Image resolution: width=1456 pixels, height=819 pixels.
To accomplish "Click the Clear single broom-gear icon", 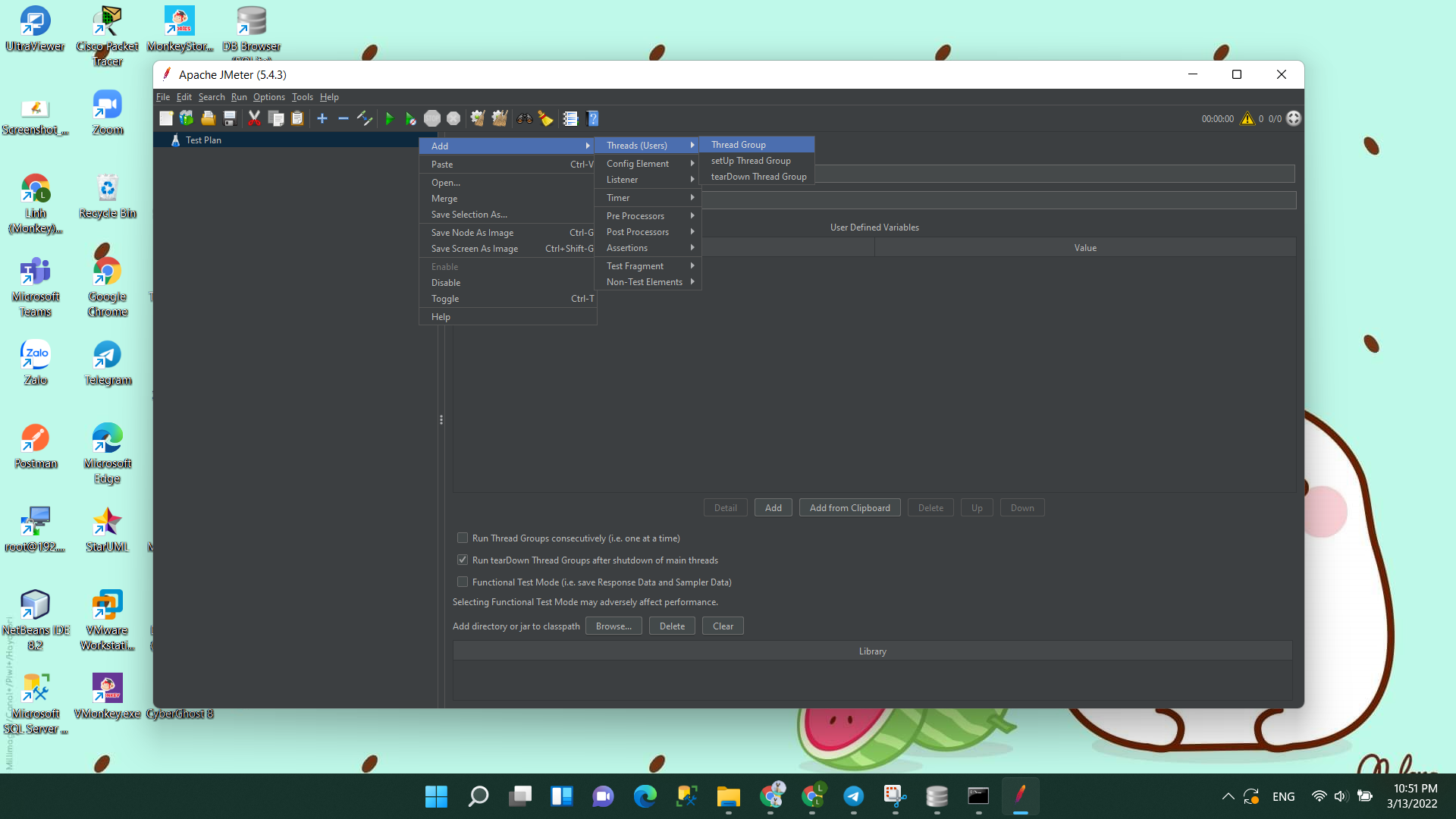I will [x=478, y=118].
